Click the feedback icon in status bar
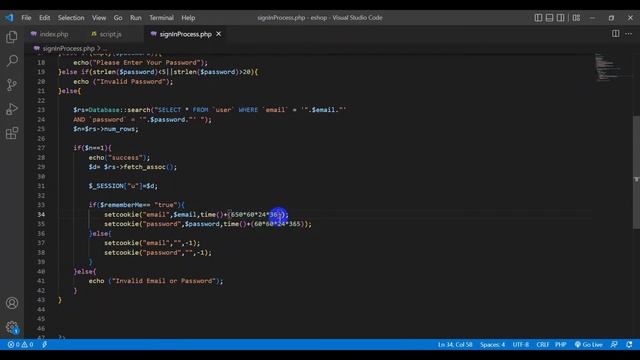 tap(614, 344)
